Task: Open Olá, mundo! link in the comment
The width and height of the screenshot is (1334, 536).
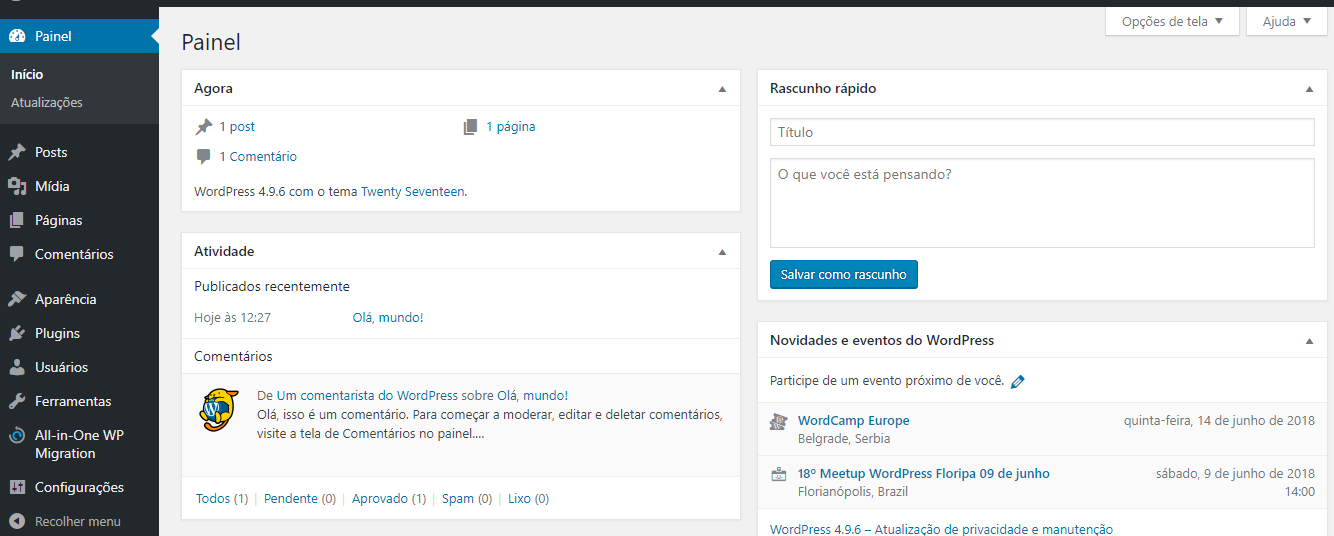Action: tap(532, 396)
